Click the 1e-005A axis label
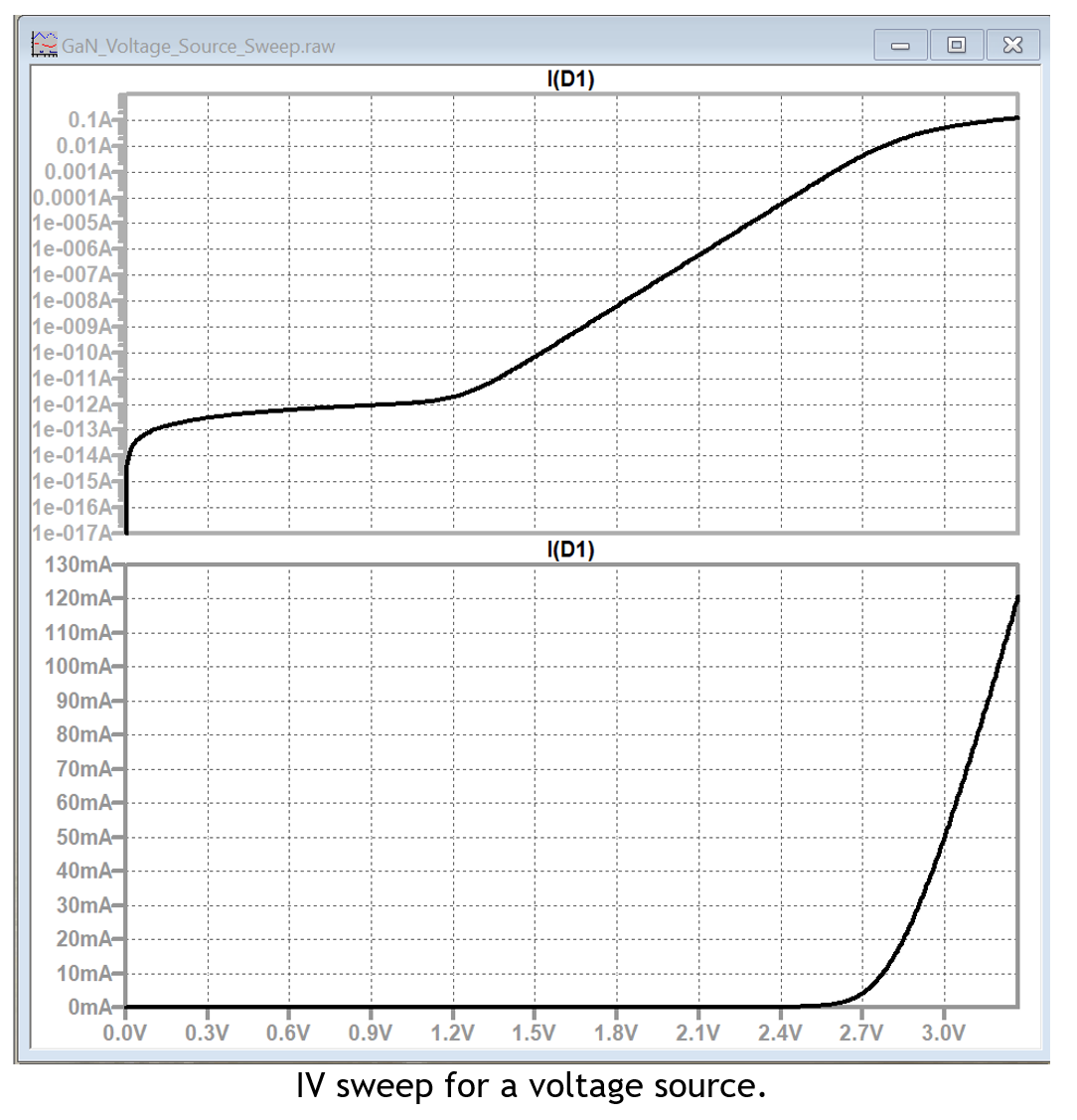This screenshot has width=1077, height=1120. click(73, 224)
